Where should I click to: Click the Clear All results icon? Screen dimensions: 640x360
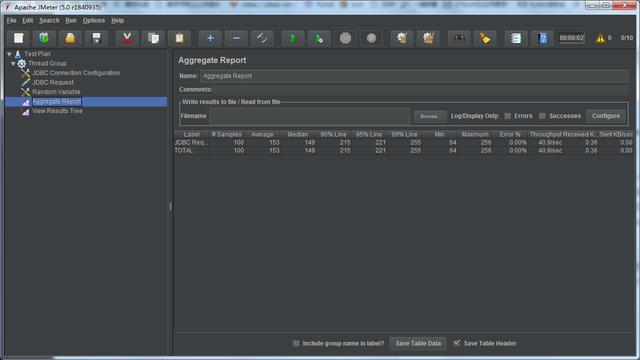[x=428, y=38]
